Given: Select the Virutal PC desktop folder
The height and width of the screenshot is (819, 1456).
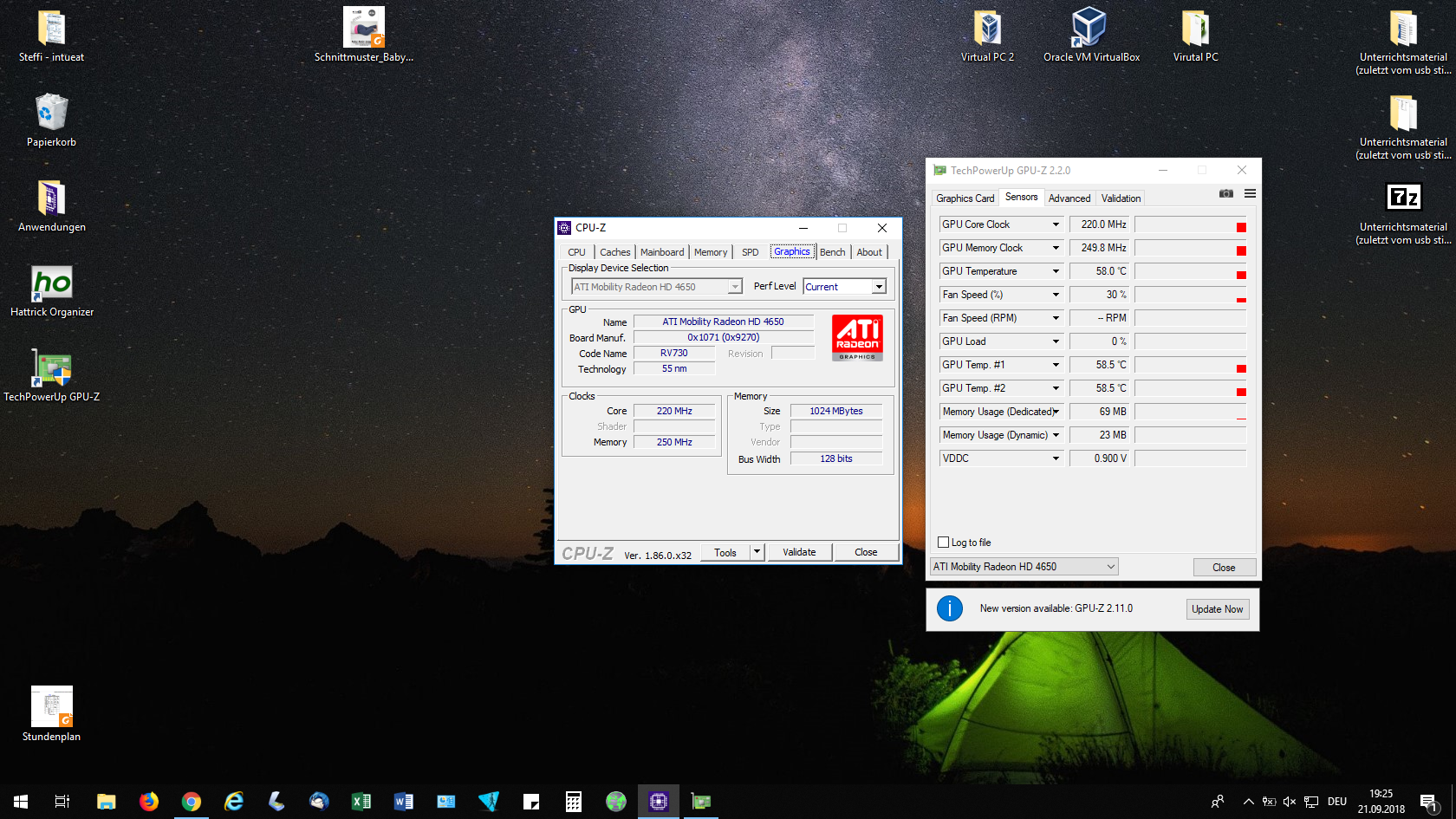Looking at the screenshot, I should 1195,36.
